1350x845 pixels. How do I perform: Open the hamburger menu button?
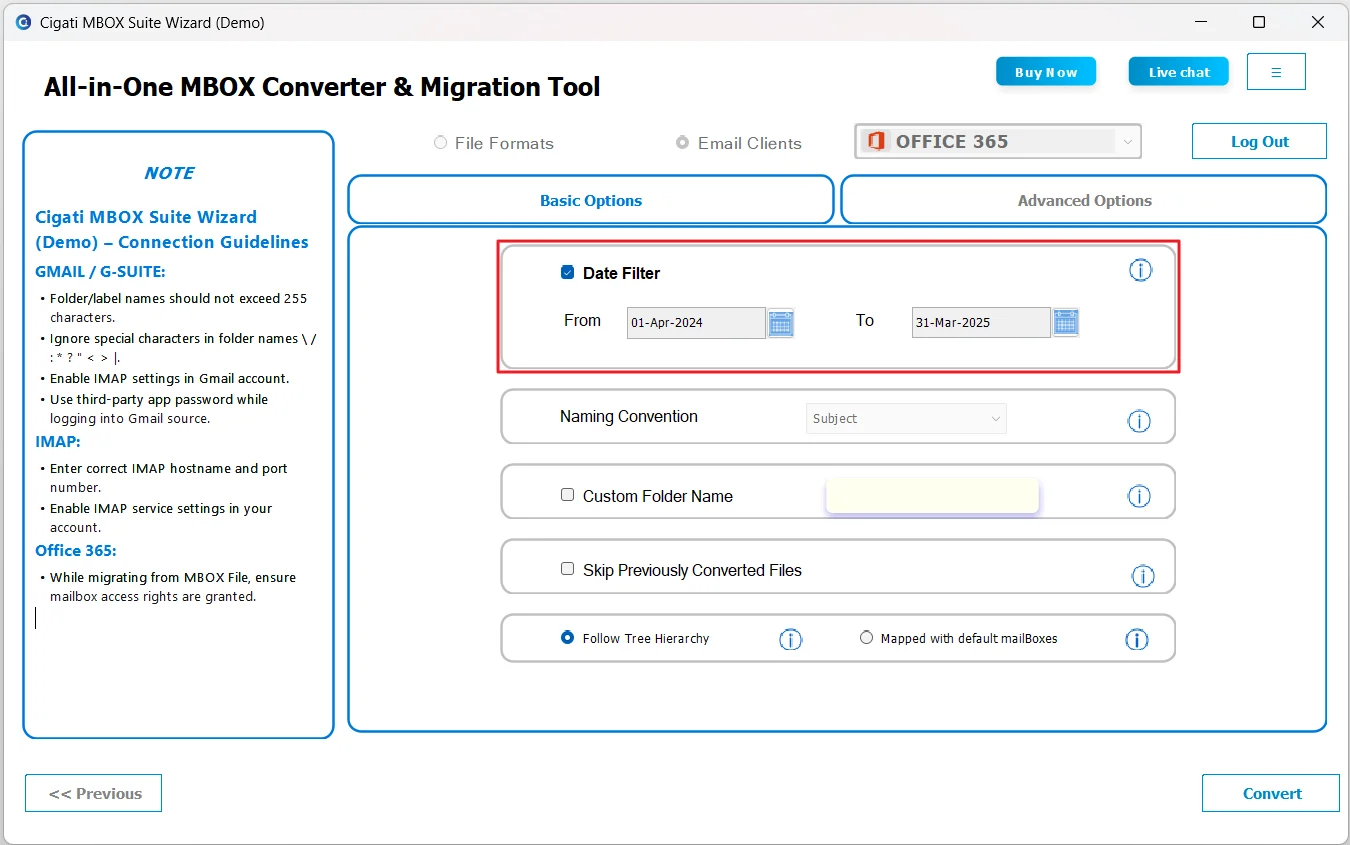click(1276, 72)
